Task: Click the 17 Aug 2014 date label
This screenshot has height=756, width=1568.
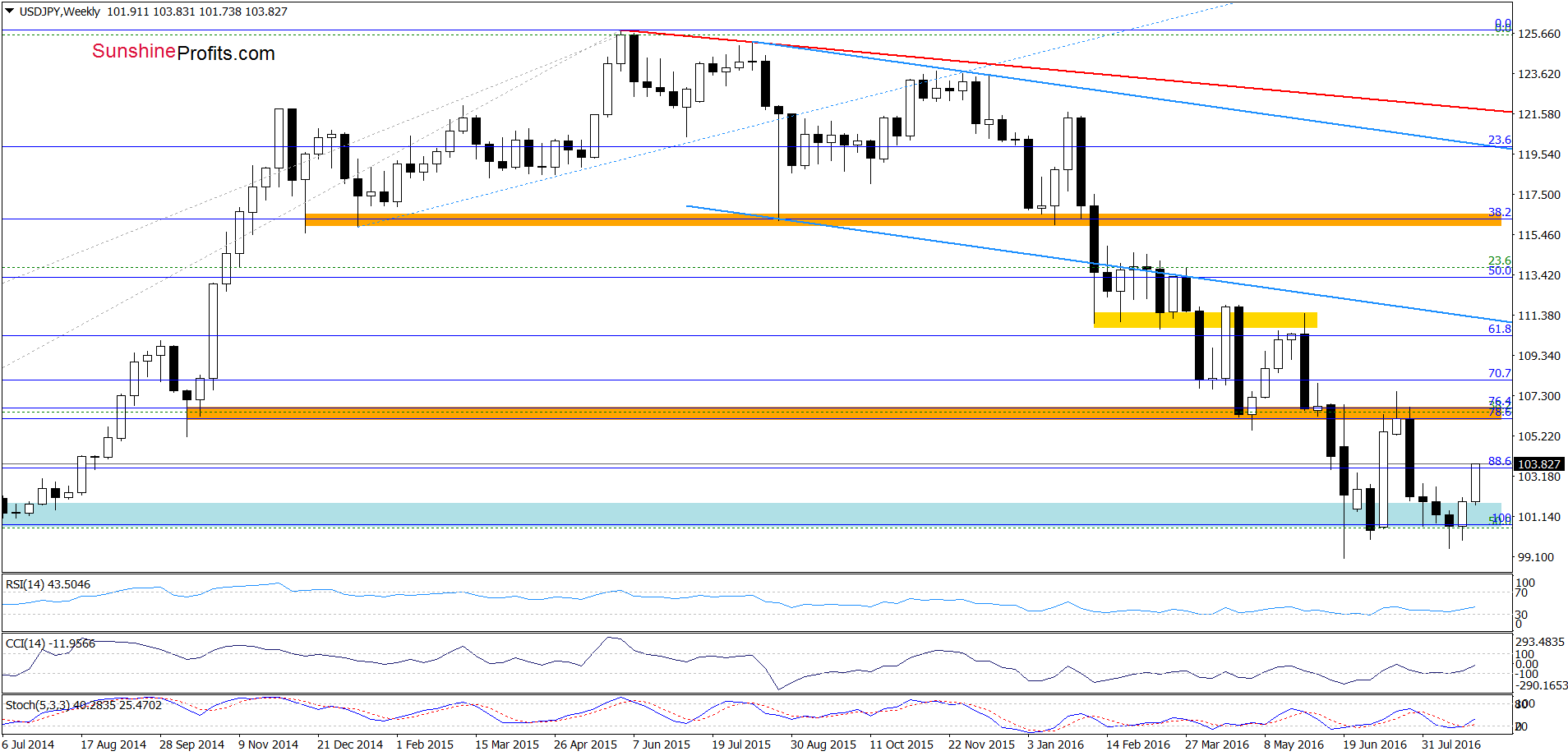Action: pos(113,744)
